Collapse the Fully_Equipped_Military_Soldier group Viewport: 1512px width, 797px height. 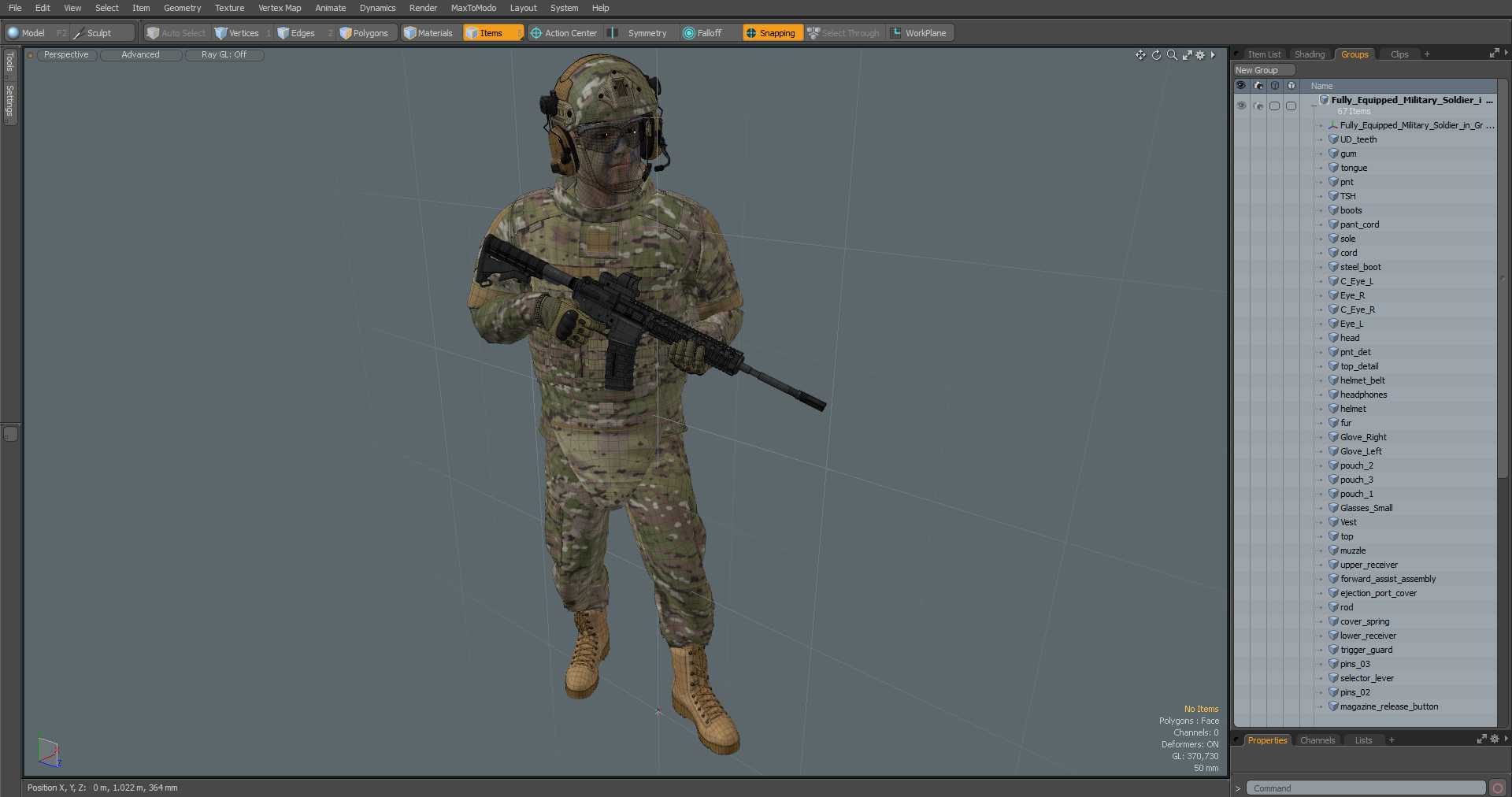[1313, 105]
